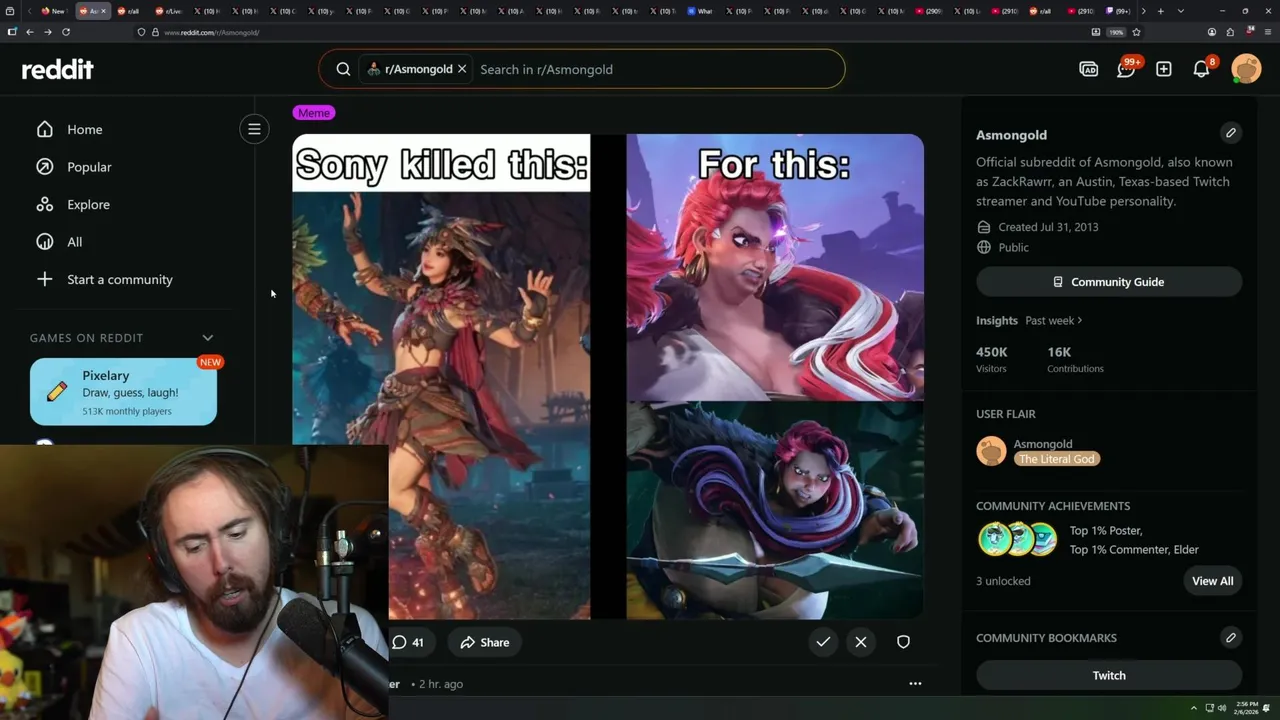Click the create post plus icon
The width and height of the screenshot is (1280, 720).
pyautogui.click(x=1164, y=69)
